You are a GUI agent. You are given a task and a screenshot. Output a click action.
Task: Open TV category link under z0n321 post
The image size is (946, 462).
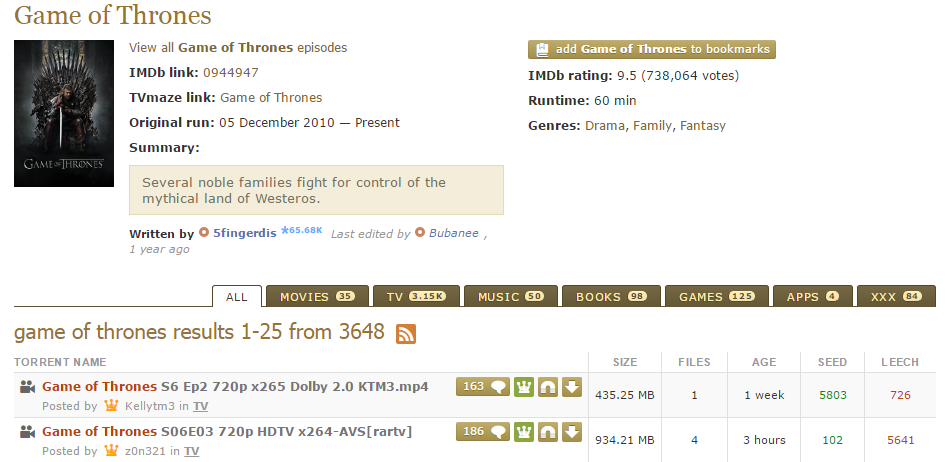click(x=191, y=451)
